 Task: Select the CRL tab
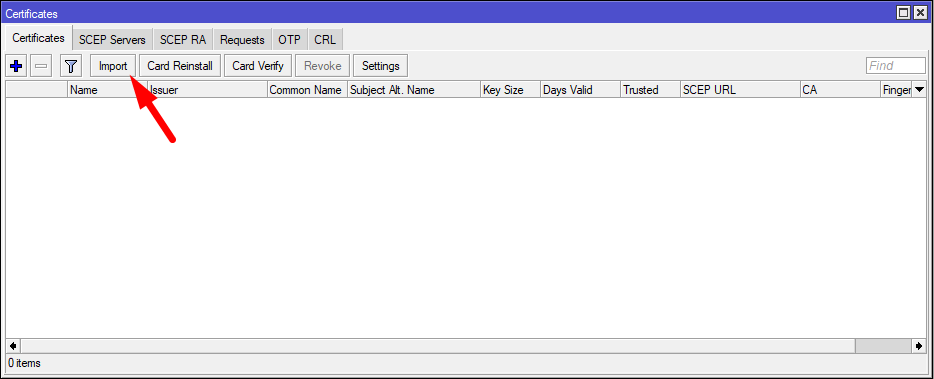325,40
